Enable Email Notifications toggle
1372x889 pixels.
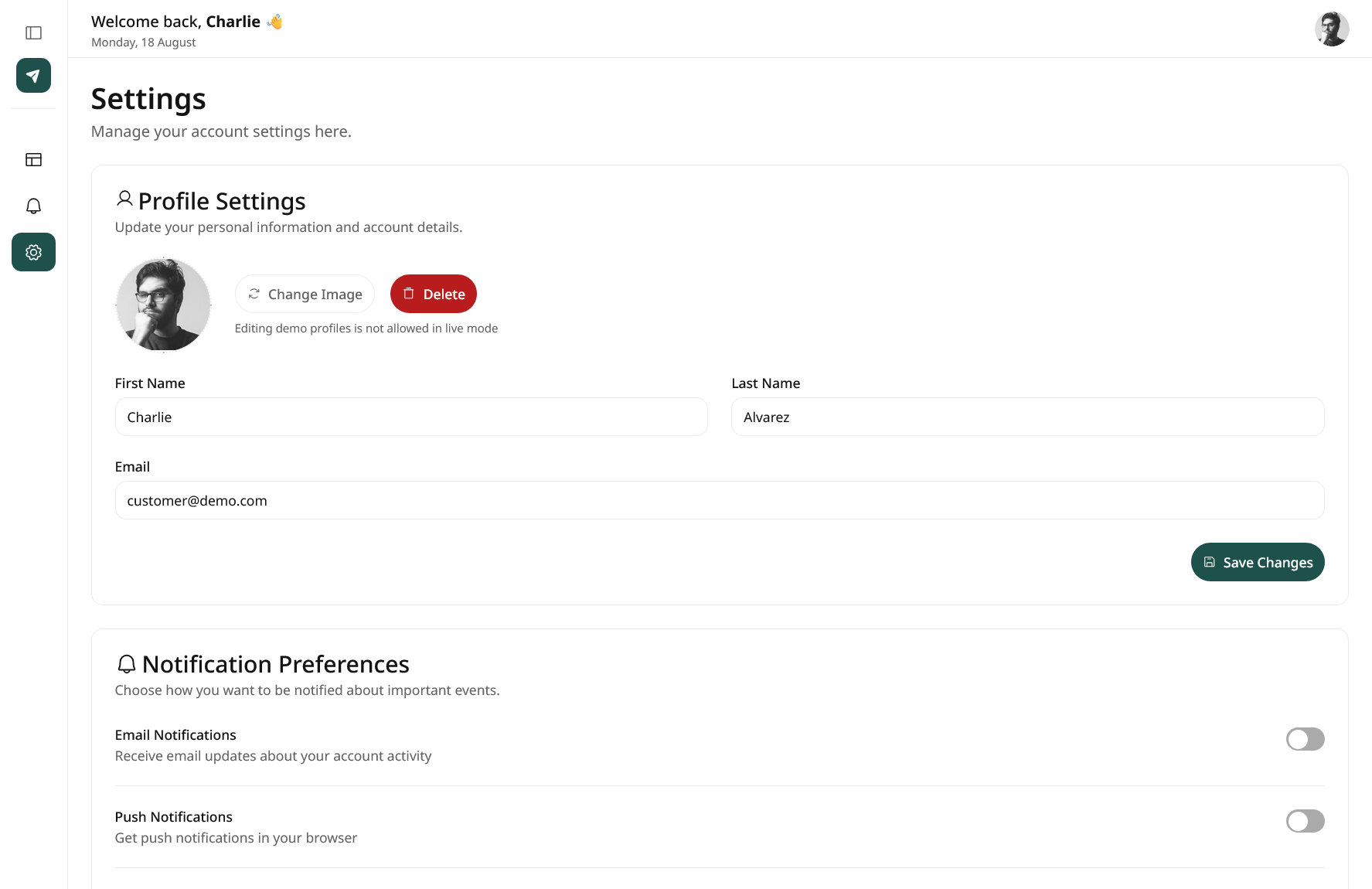click(1305, 739)
